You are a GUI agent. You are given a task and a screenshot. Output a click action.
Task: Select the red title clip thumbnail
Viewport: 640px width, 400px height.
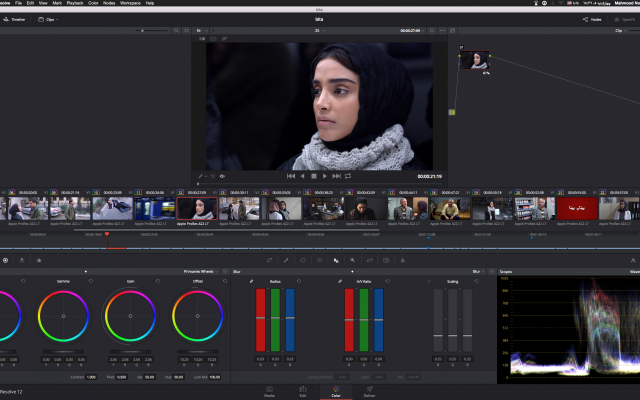576,209
